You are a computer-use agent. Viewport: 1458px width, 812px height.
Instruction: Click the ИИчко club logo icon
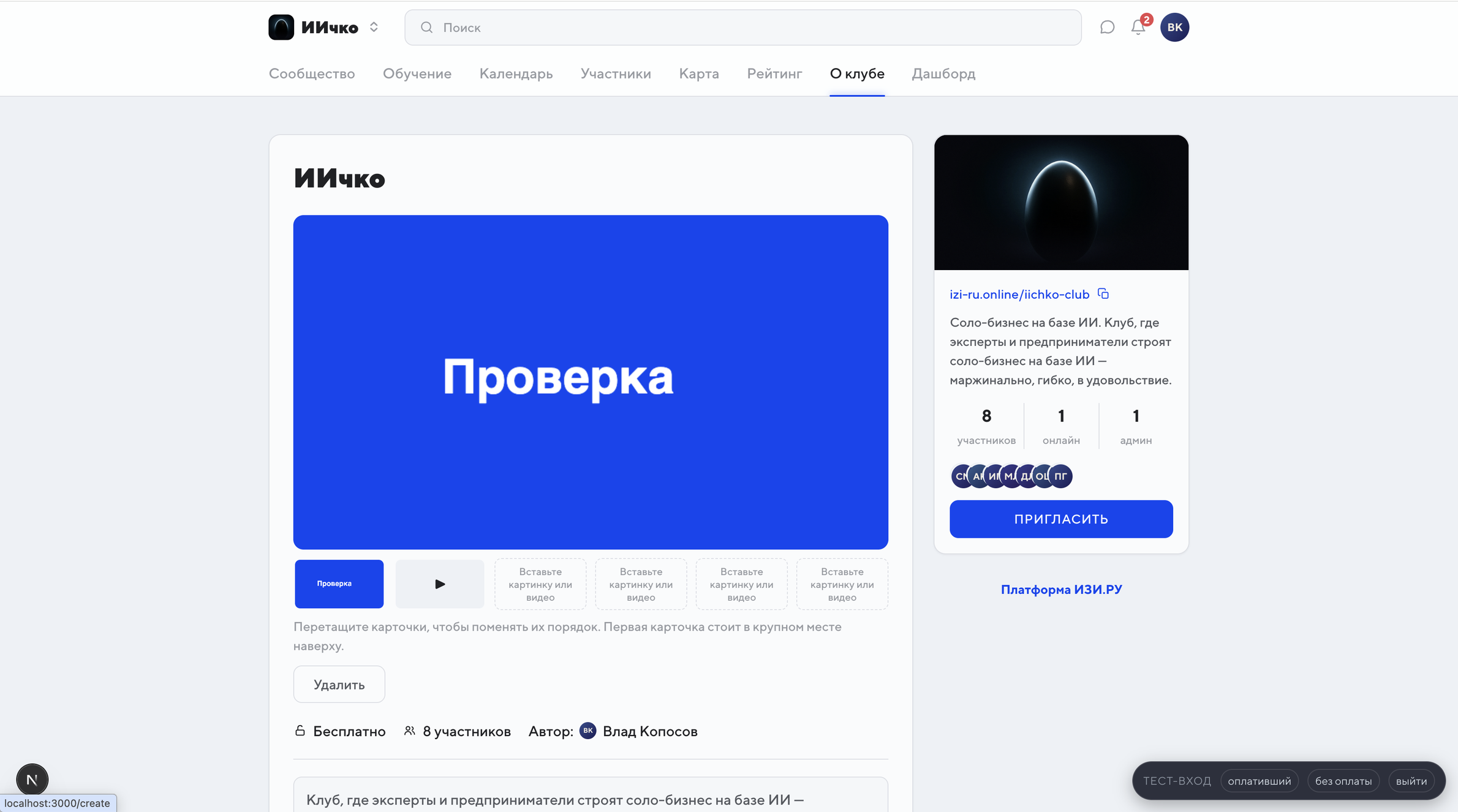281,27
